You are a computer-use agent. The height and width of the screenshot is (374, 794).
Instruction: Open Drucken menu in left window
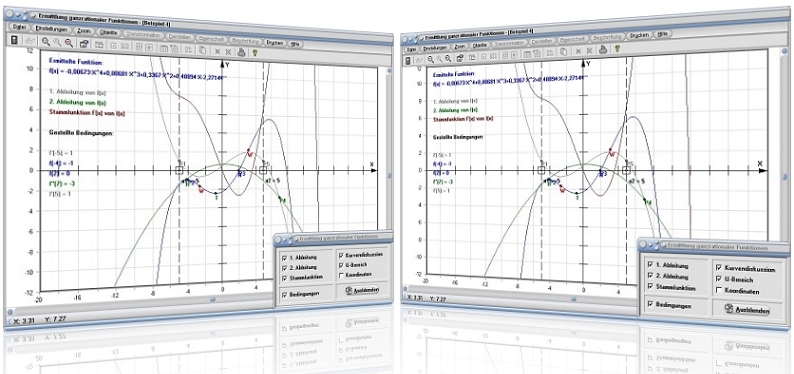pyautogui.click(x=275, y=43)
